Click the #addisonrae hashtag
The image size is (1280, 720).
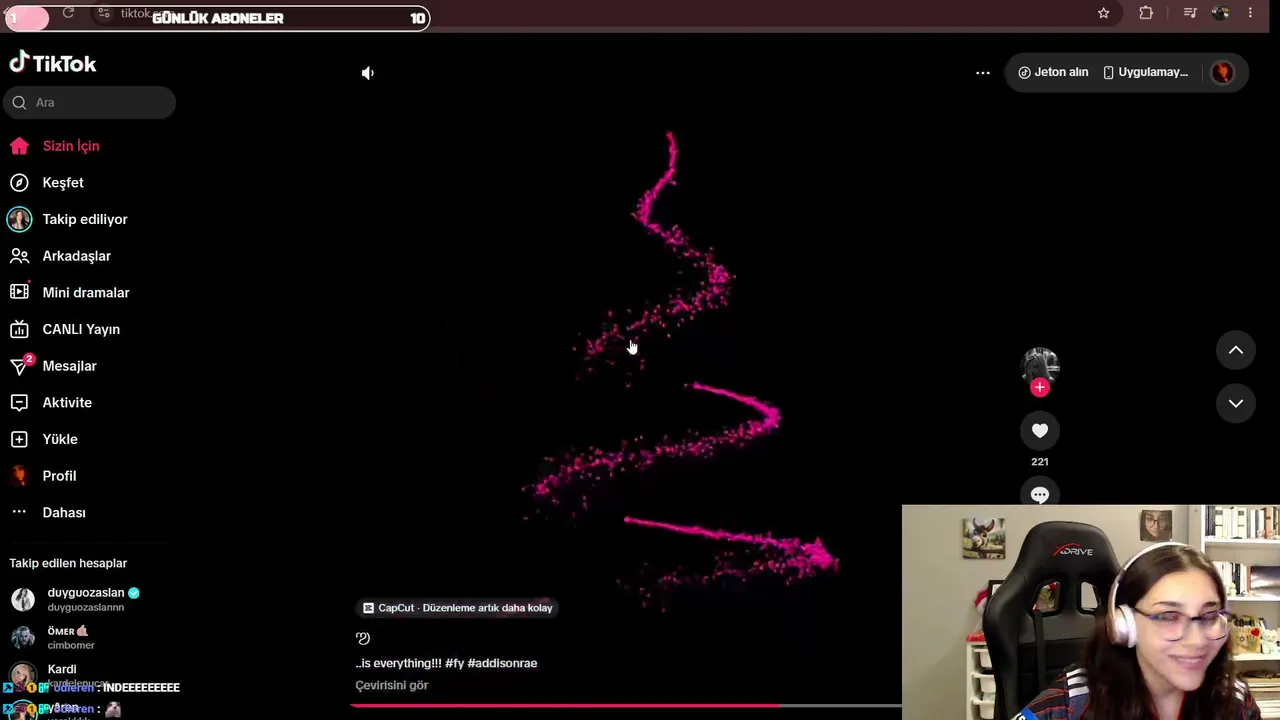[502, 663]
